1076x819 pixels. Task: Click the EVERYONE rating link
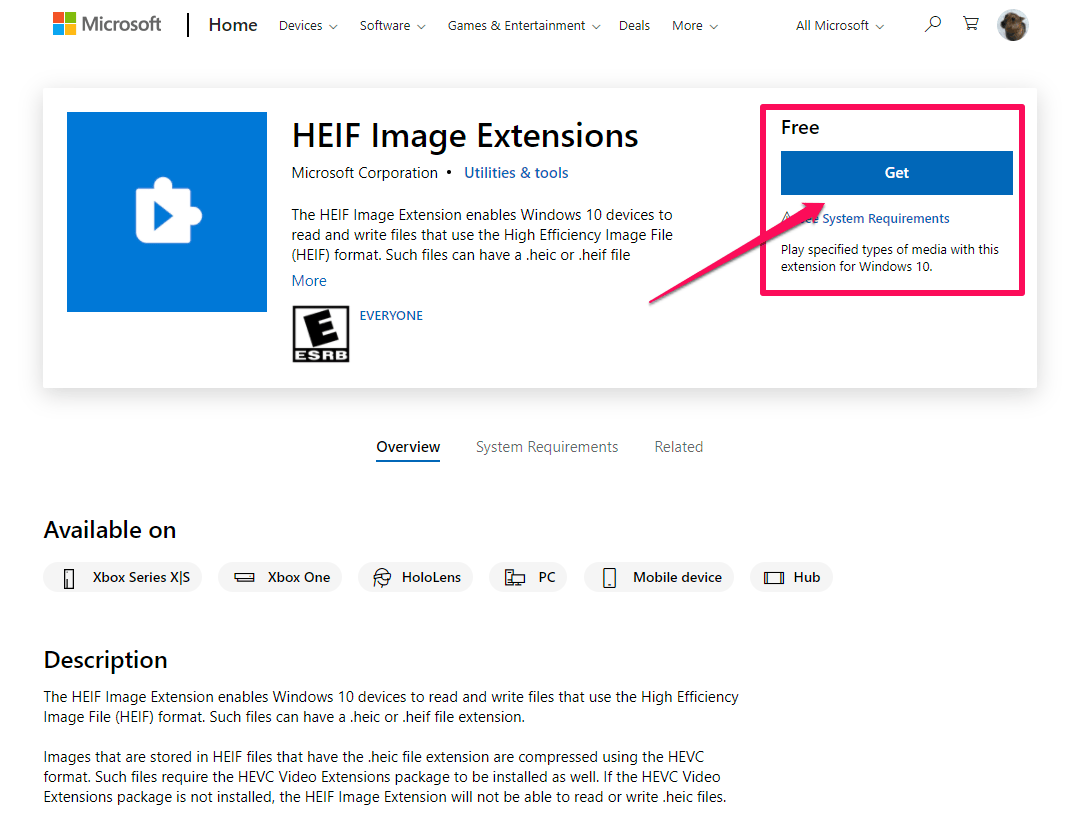(391, 316)
